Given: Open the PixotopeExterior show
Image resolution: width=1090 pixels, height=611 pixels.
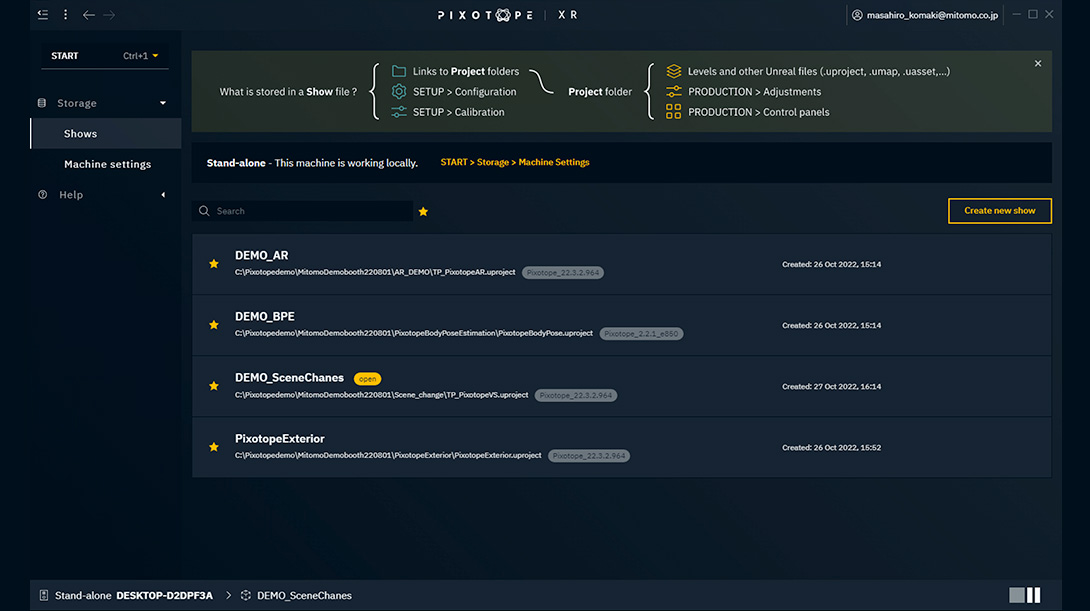Looking at the screenshot, I should pos(279,439).
